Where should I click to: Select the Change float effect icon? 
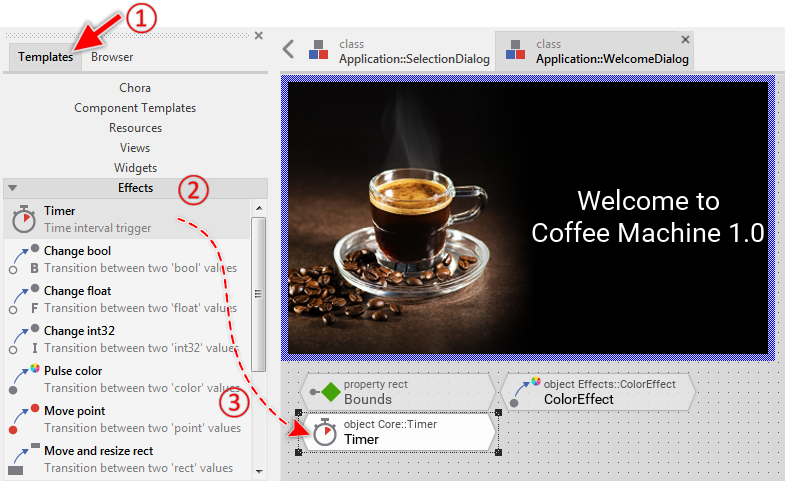pos(22,299)
